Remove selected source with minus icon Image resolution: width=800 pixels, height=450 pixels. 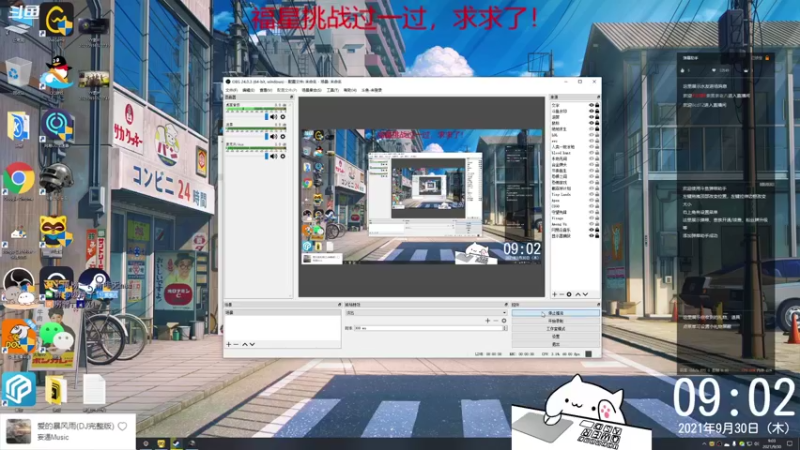pyautogui.click(x=562, y=294)
